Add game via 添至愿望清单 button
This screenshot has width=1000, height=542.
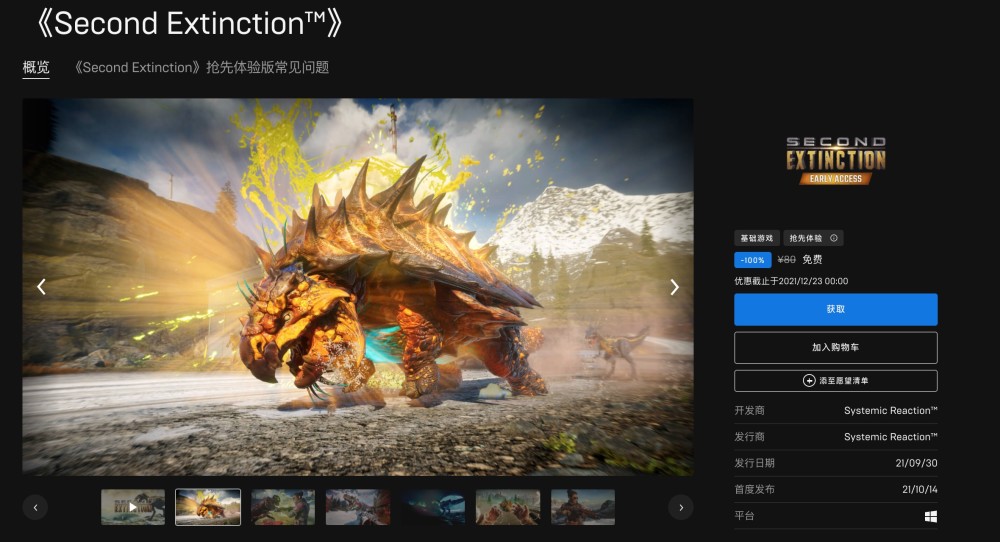tap(835, 381)
